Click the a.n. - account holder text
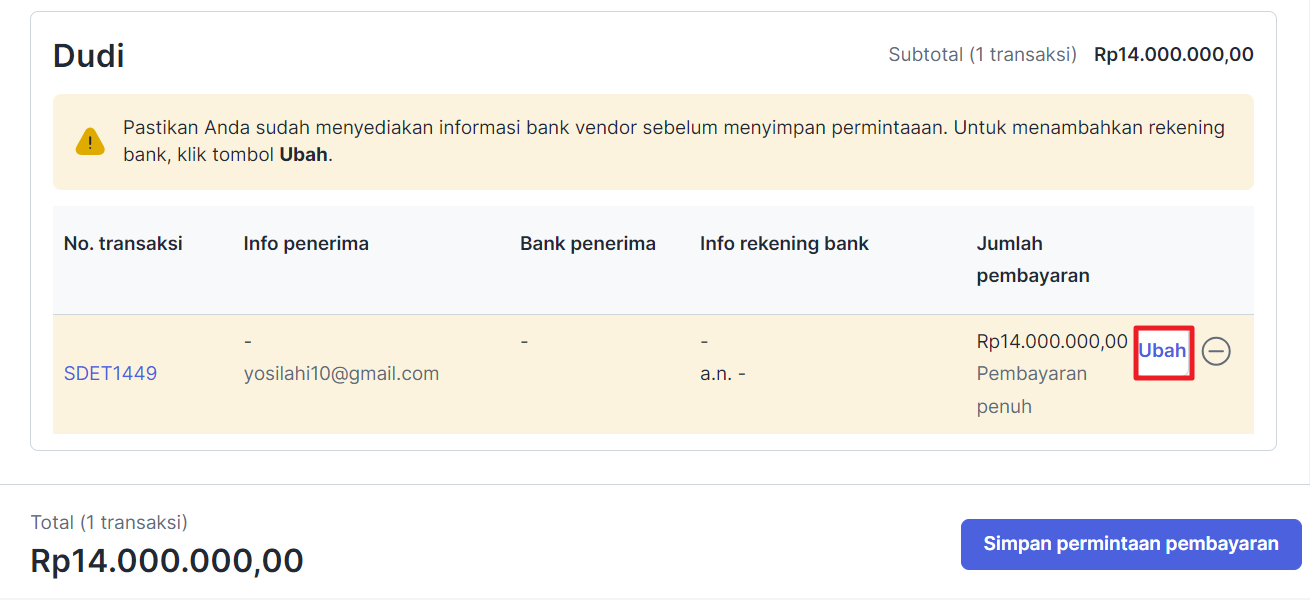Viewport: 1310px width, 600px height. click(x=723, y=374)
